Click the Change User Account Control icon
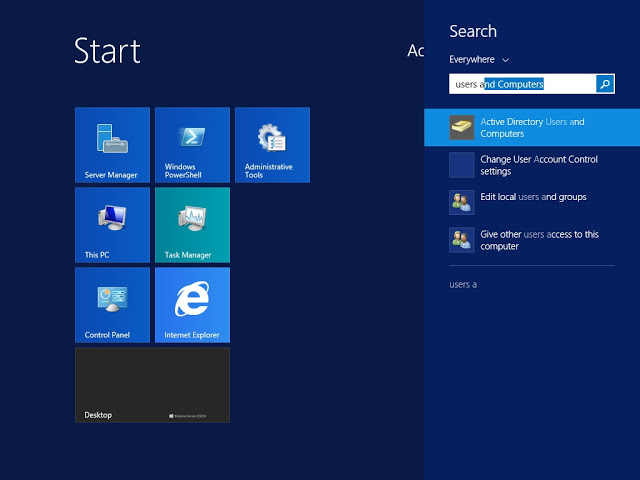 pyautogui.click(x=461, y=165)
